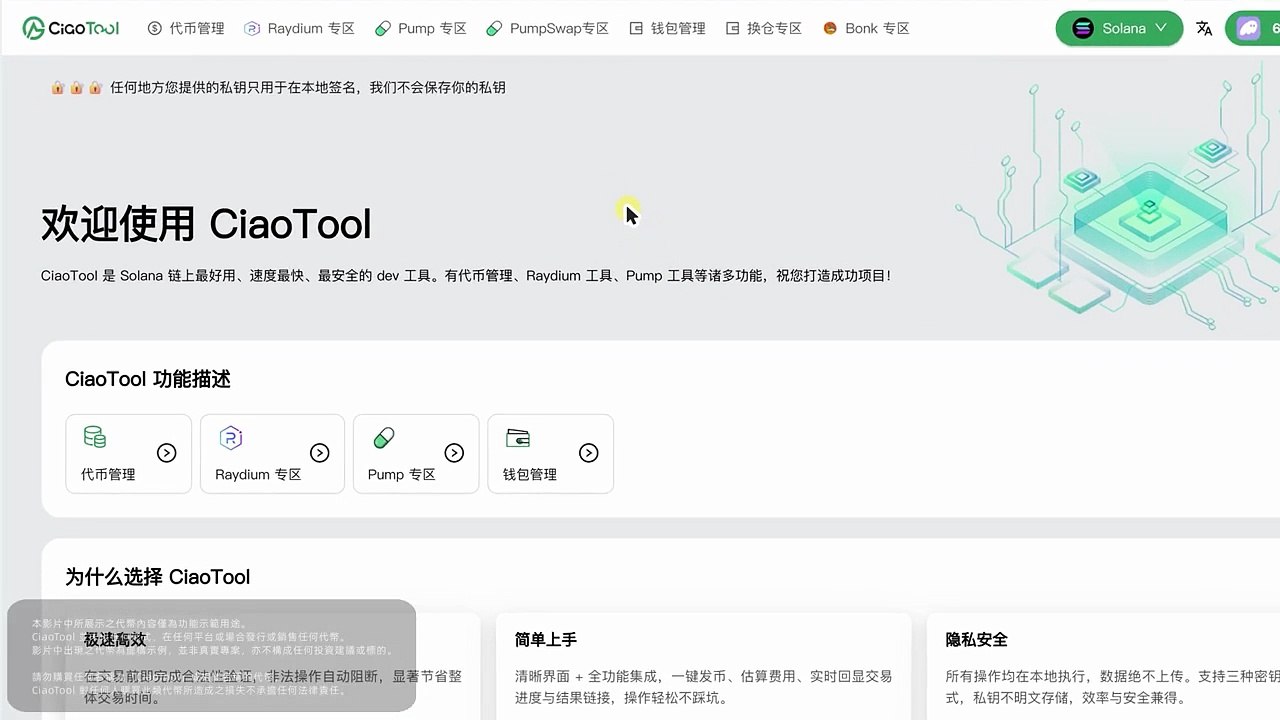Click the Bonk dog icon in navigation
Viewport: 1280px width, 720px height.
click(830, 29)
